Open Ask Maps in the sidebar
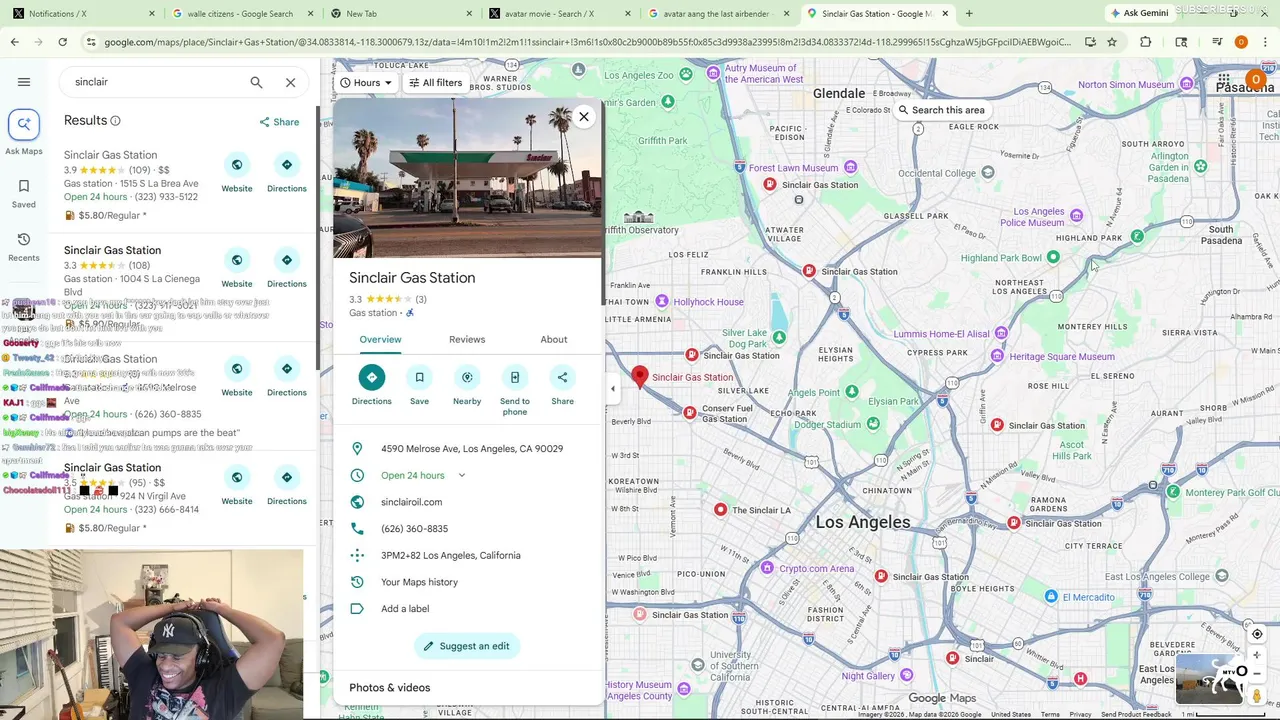 pos(24,132)
